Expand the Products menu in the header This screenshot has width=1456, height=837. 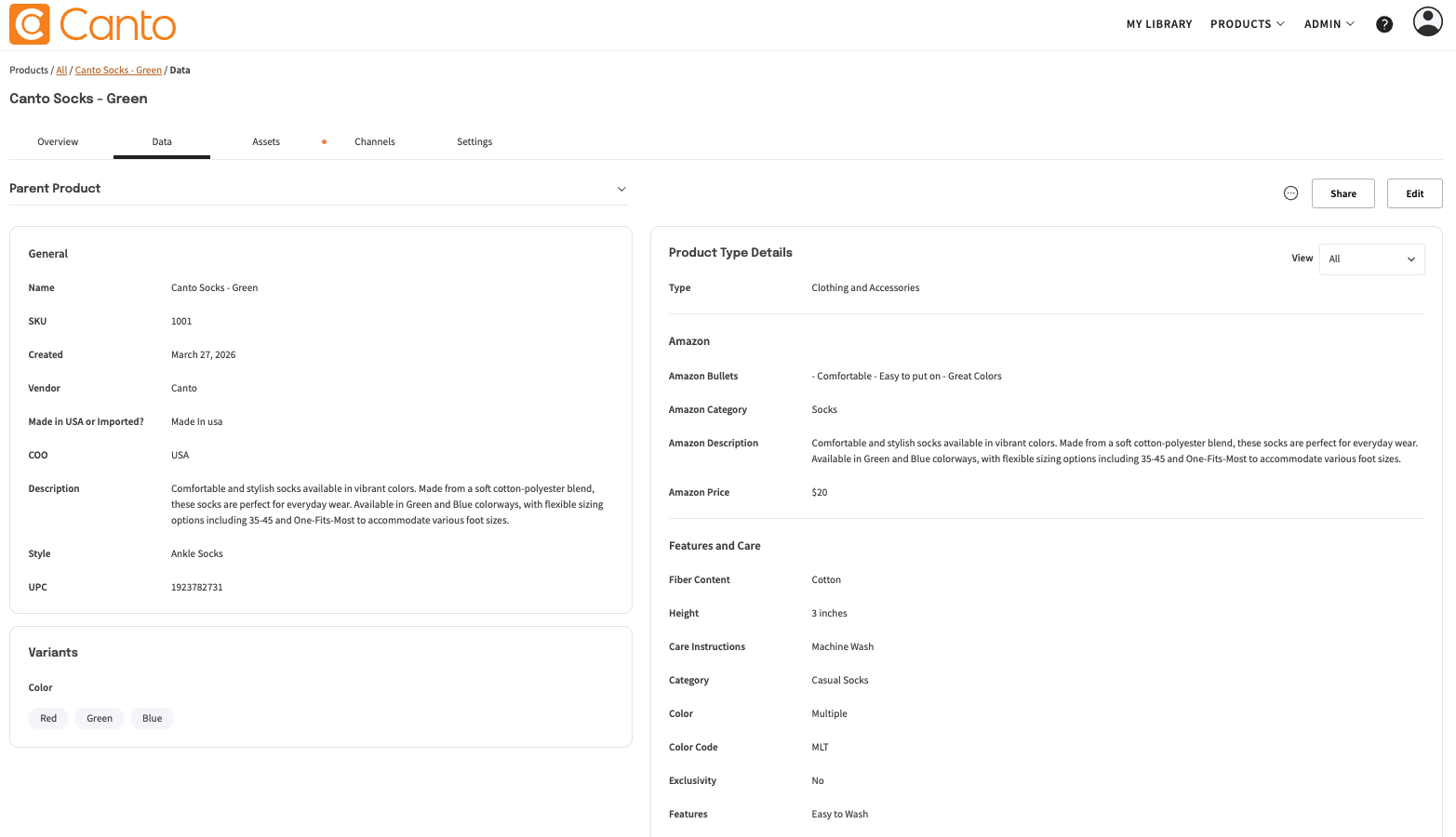coord(1247,24)
